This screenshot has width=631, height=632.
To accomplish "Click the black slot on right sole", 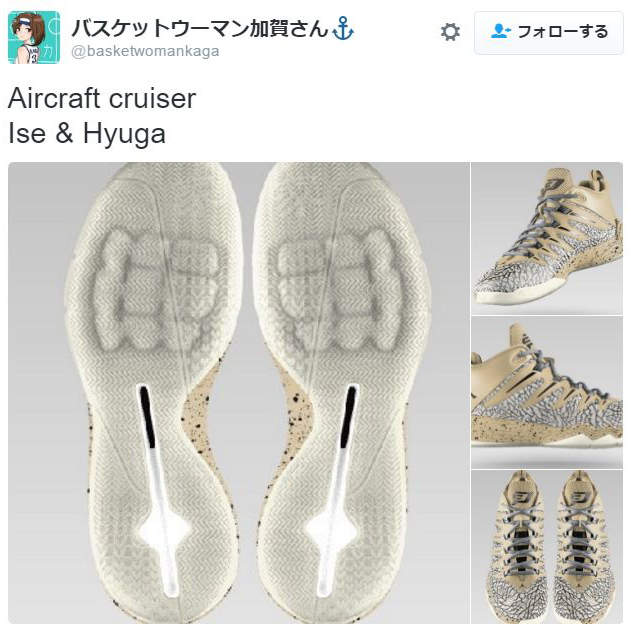I will (x=349, y=416).
